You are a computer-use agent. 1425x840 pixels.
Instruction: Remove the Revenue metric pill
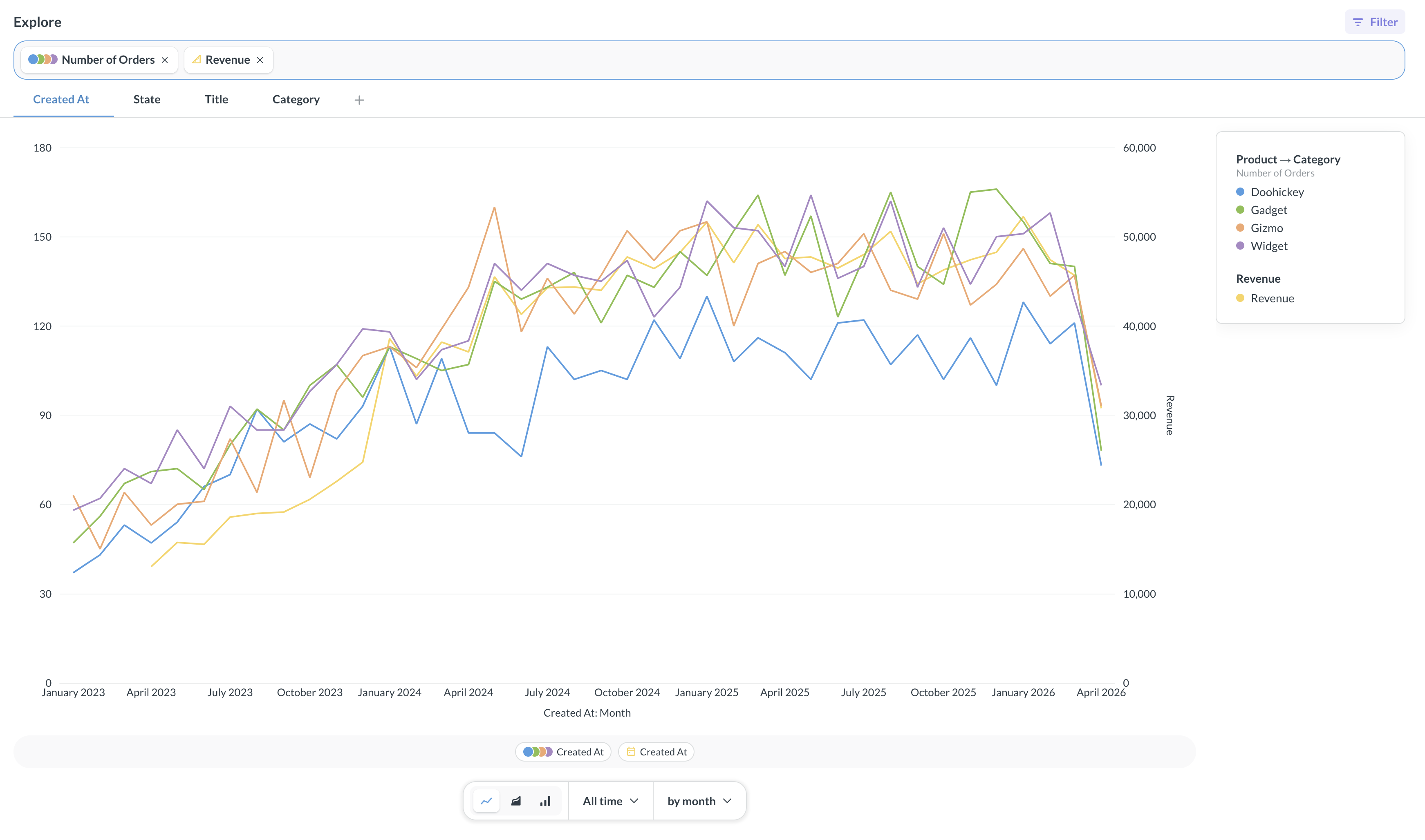(x=260, y=60)
